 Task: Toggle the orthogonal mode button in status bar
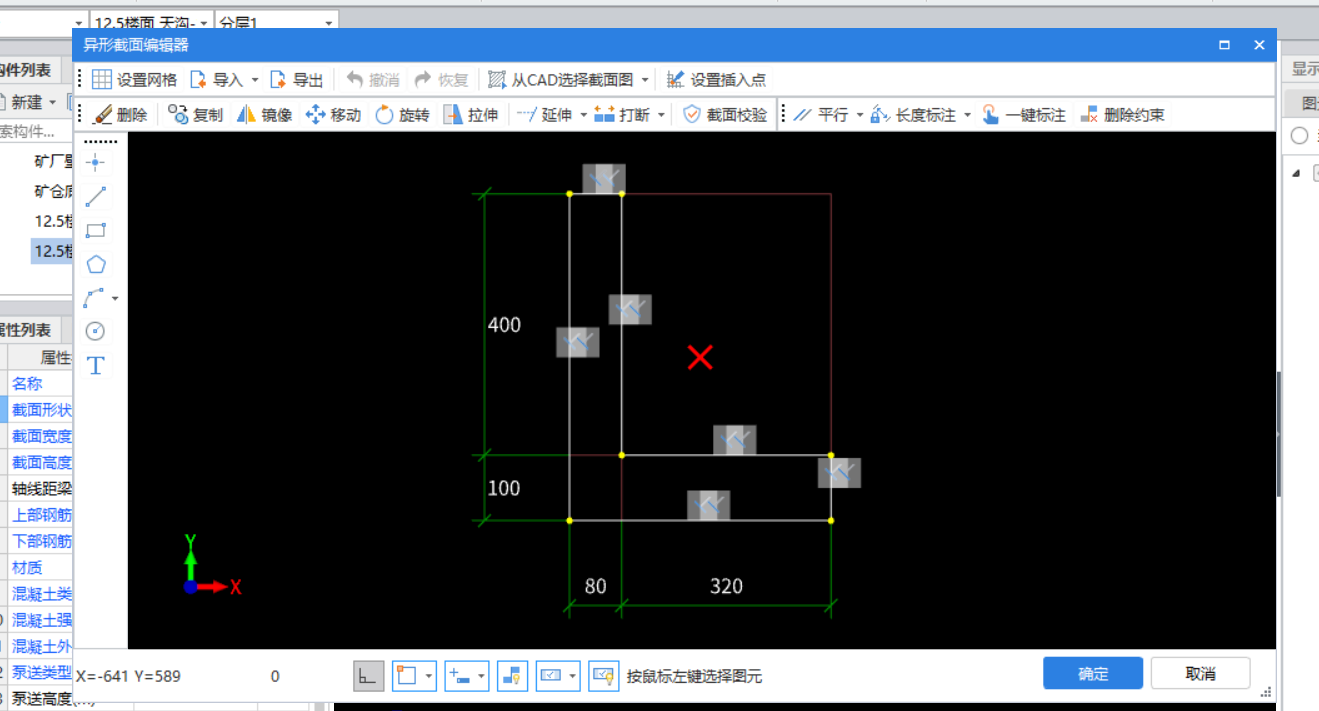click(x=368, y=676)
